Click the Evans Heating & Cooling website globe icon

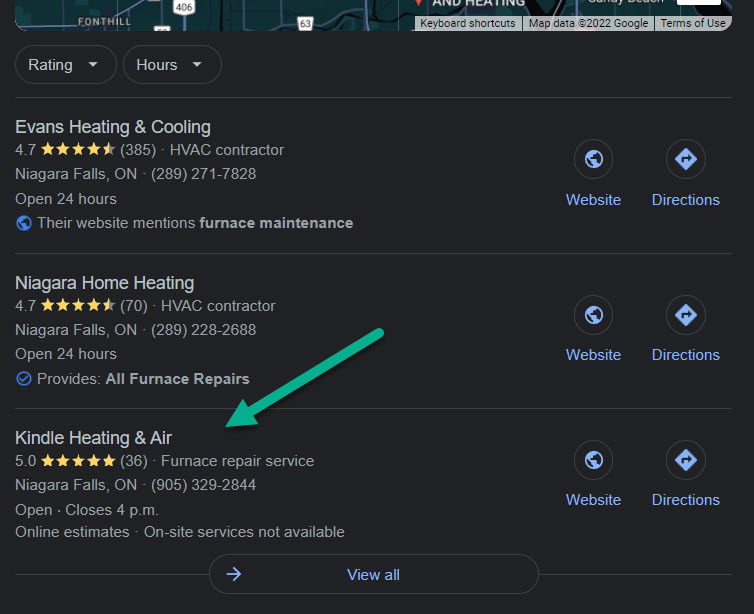tap(593, 159)
